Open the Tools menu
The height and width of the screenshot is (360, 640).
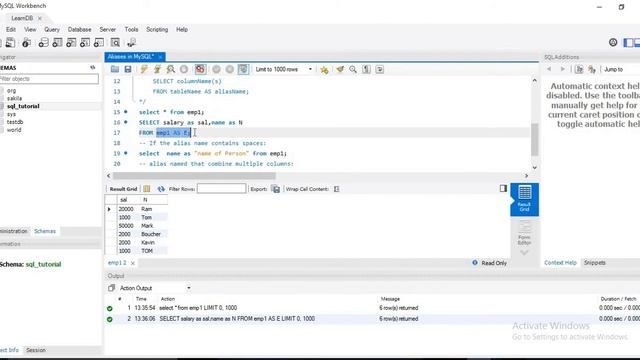131,29
